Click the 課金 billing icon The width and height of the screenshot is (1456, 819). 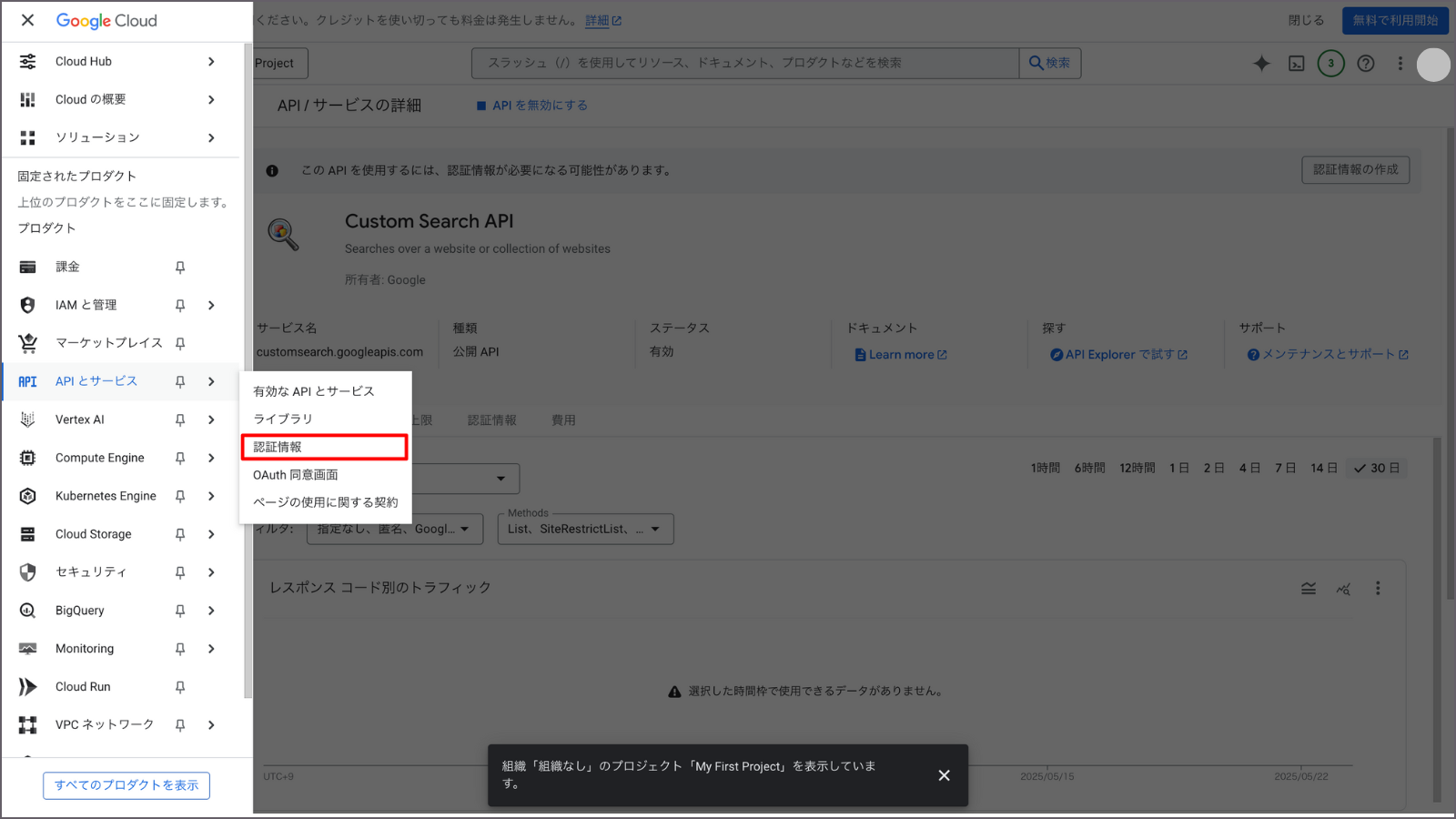[x=28, y=267]
